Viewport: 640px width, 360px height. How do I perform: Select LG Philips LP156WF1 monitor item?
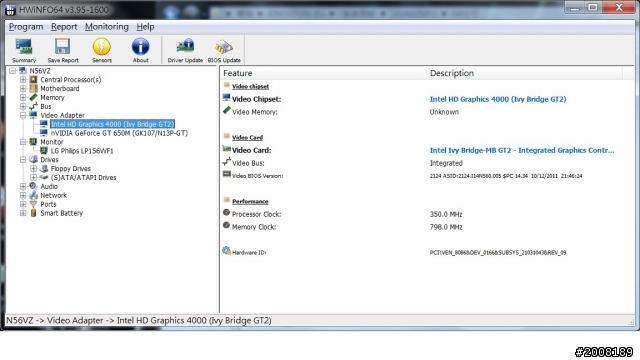click(82, 151)
